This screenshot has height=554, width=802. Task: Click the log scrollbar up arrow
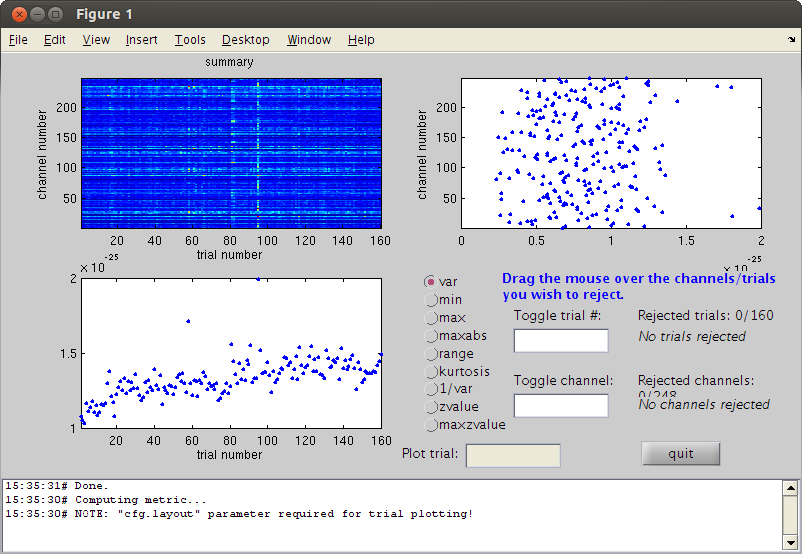pyautogui.click(x=790, y=488)
